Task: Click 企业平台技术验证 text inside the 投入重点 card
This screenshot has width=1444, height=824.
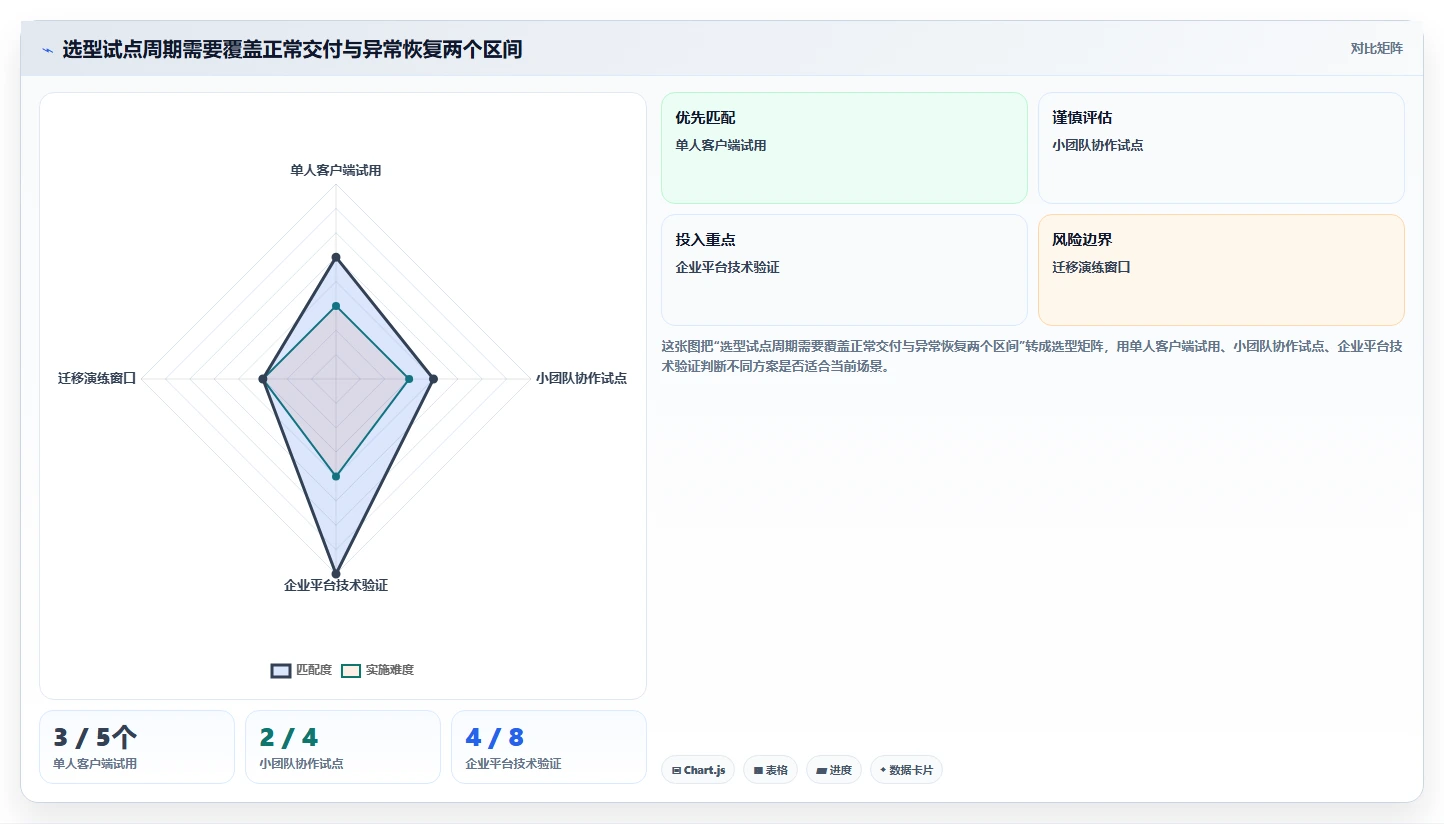Action: 727,267
